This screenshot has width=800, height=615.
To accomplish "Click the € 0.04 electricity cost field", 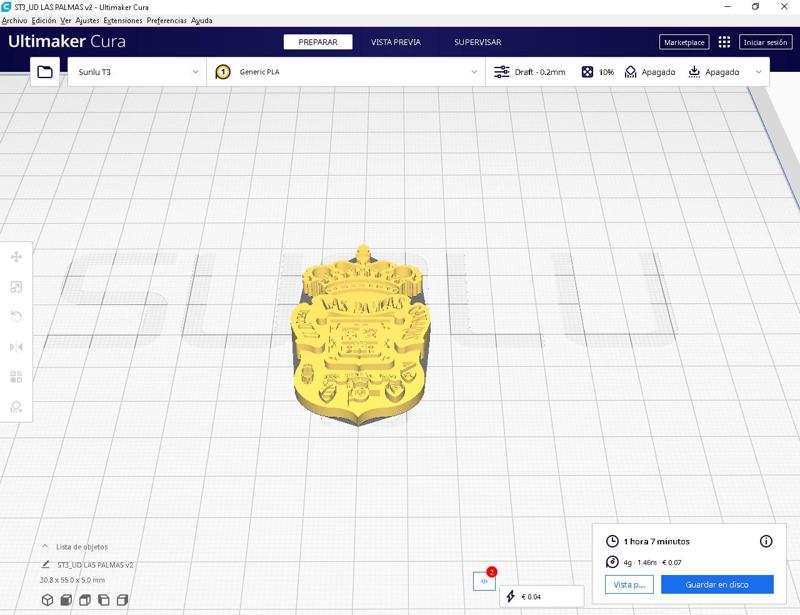I will pyautogui.click(x=542, y=596).
